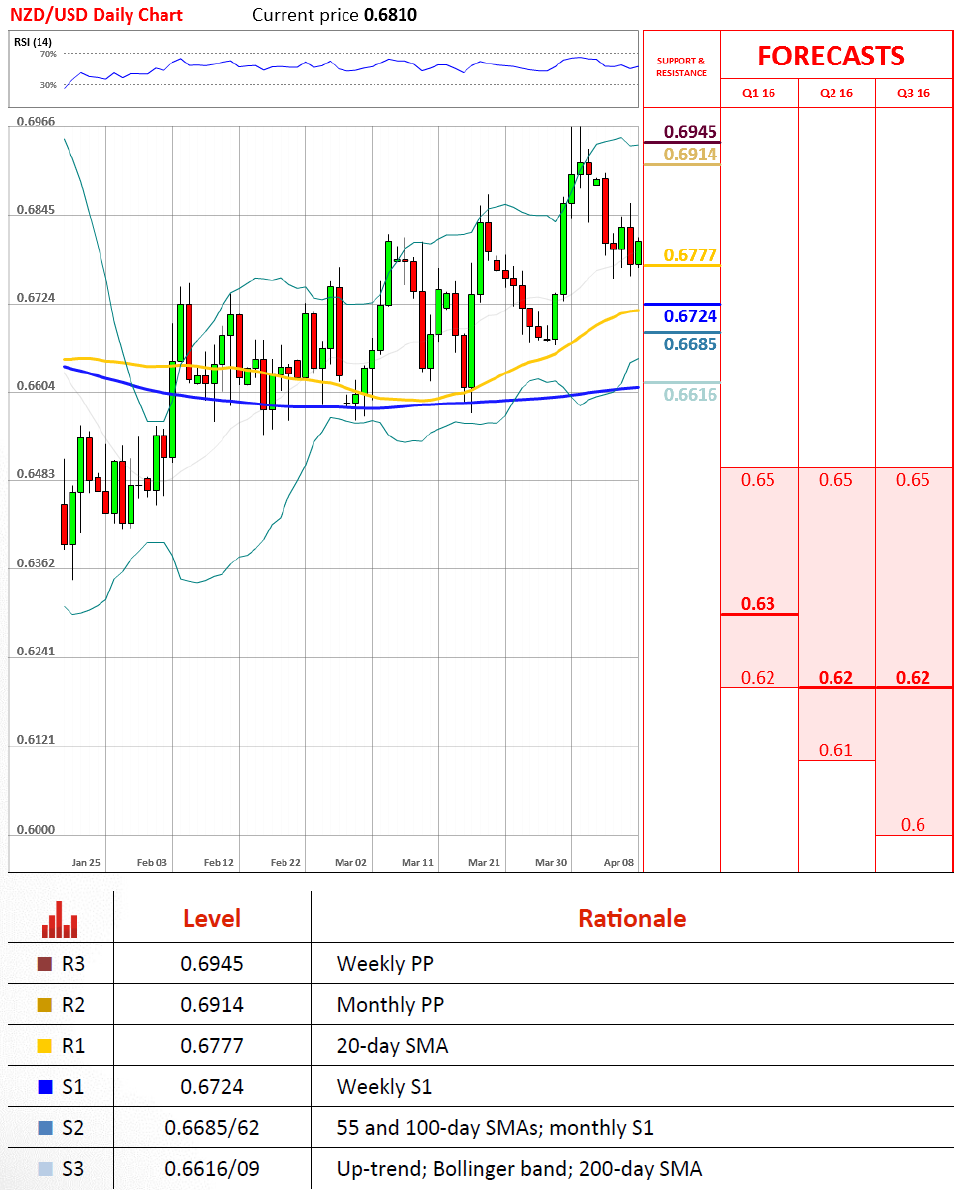This screenshot has width=961, height=1190.
Task: Click the 0.6777 level table cell
Action: [212, 1046]
